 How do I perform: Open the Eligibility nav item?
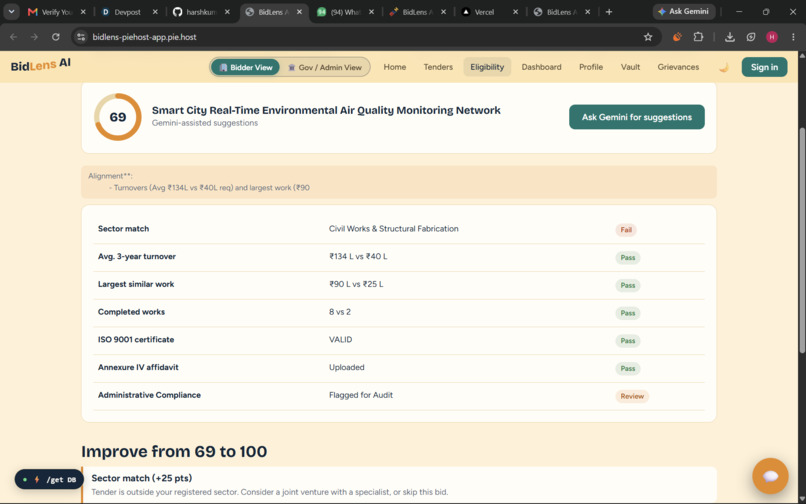487,67
